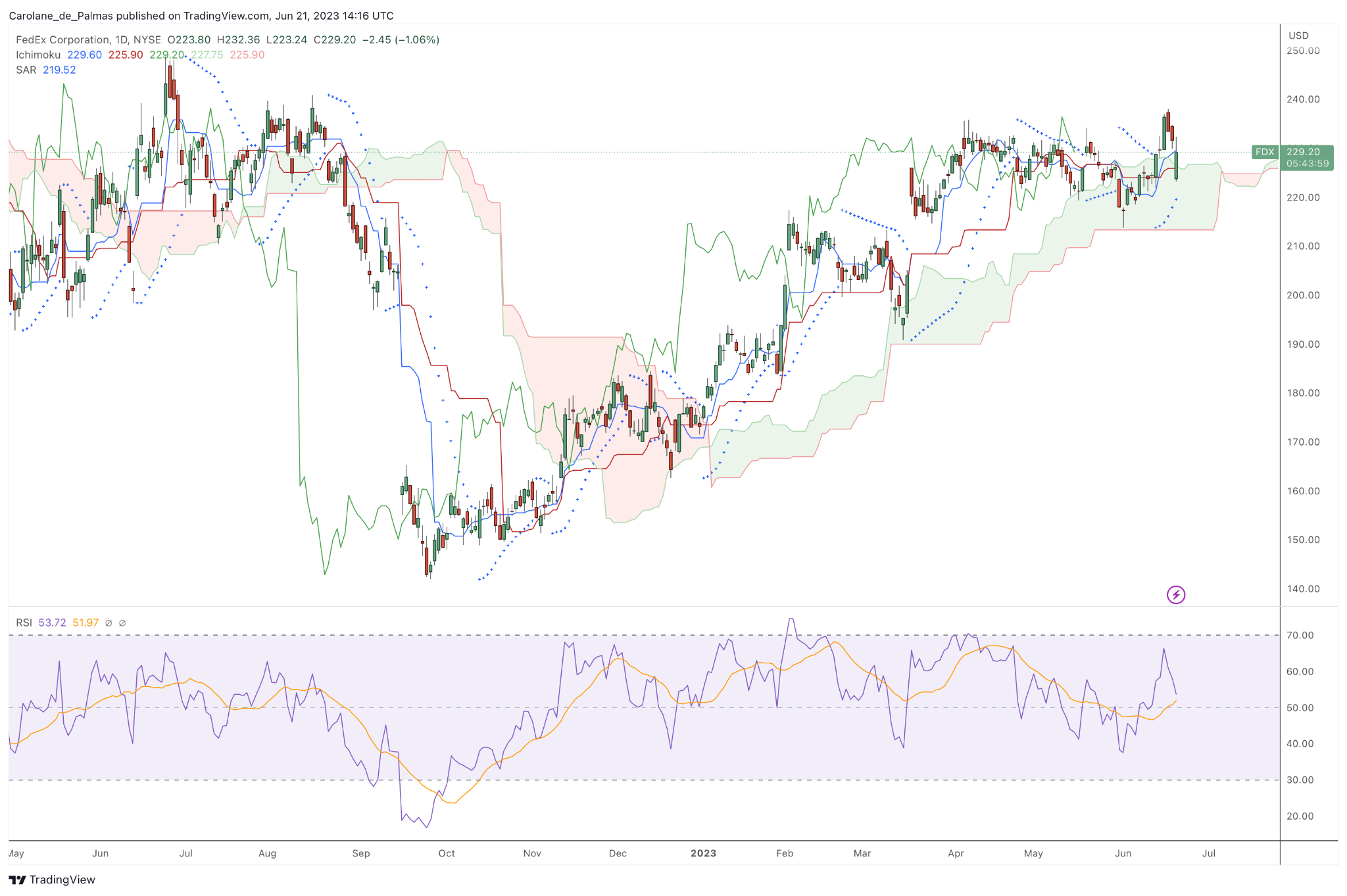The width and height of the screenshot is (1347, 896).
Task: Click the change value −2.45 (−1.06%)
Action: pos(401,39)
